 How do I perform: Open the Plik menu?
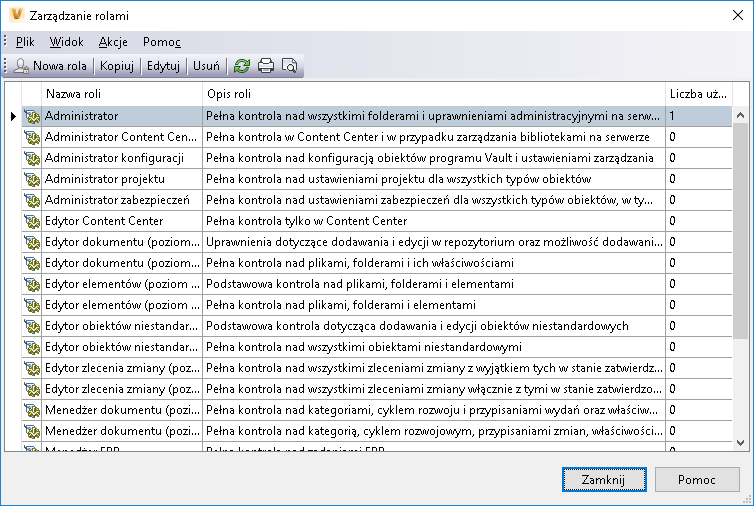(x=25, y=42)
